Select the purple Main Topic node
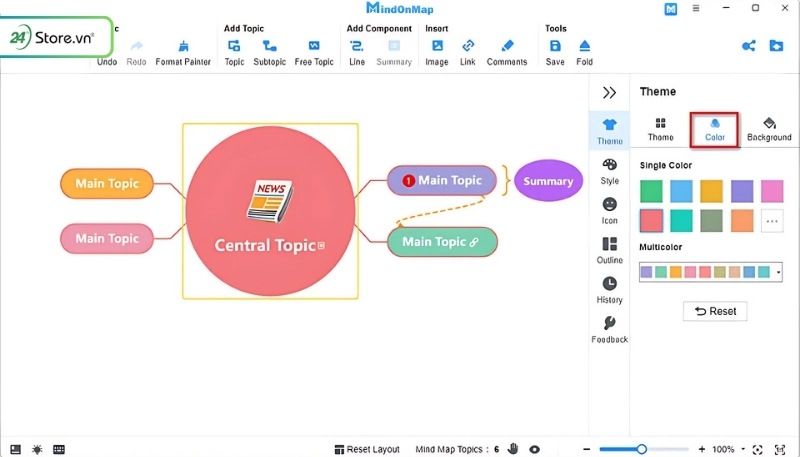 tap(442, 180)
